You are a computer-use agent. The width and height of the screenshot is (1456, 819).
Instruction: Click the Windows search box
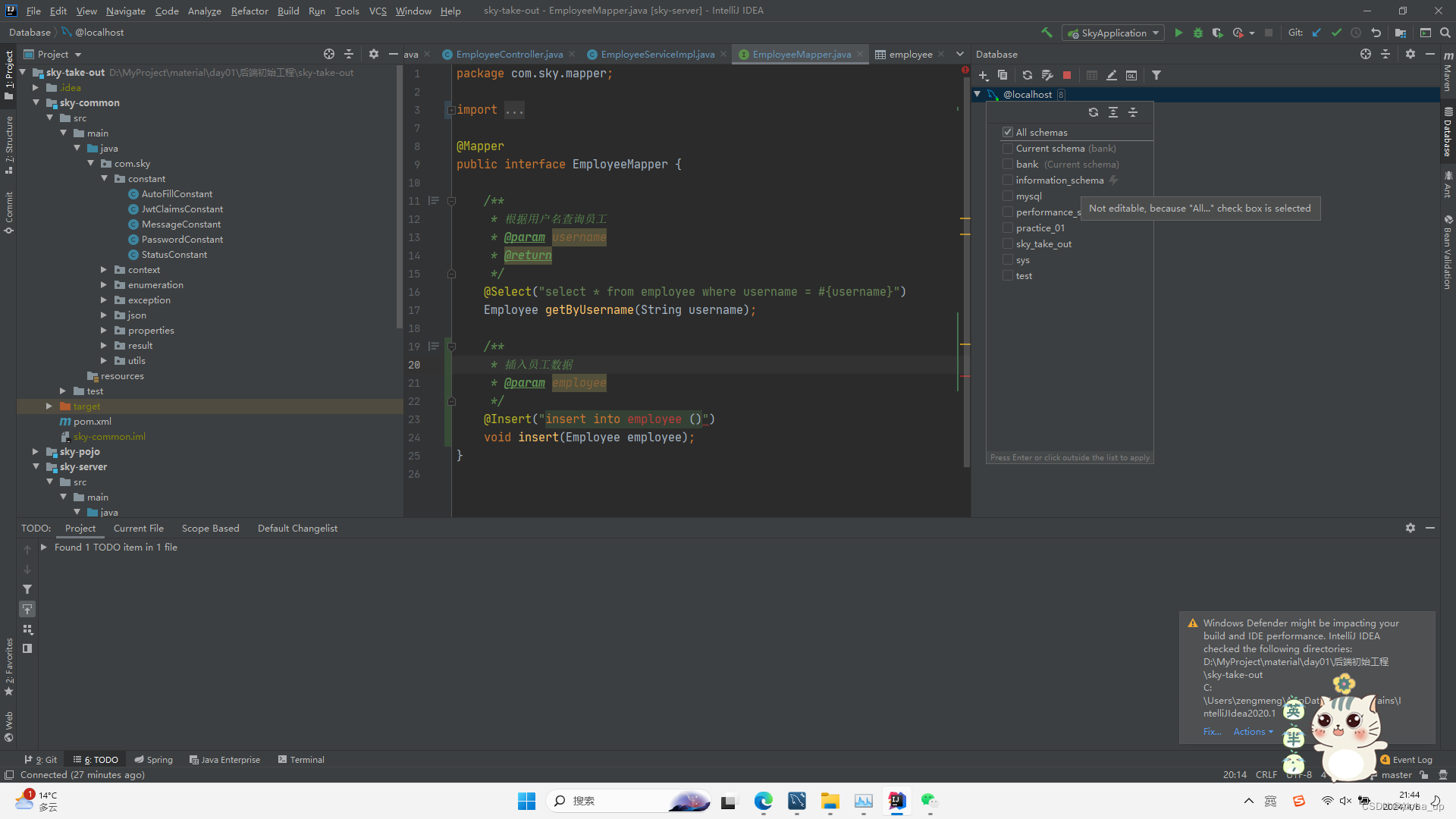point(628,801)
